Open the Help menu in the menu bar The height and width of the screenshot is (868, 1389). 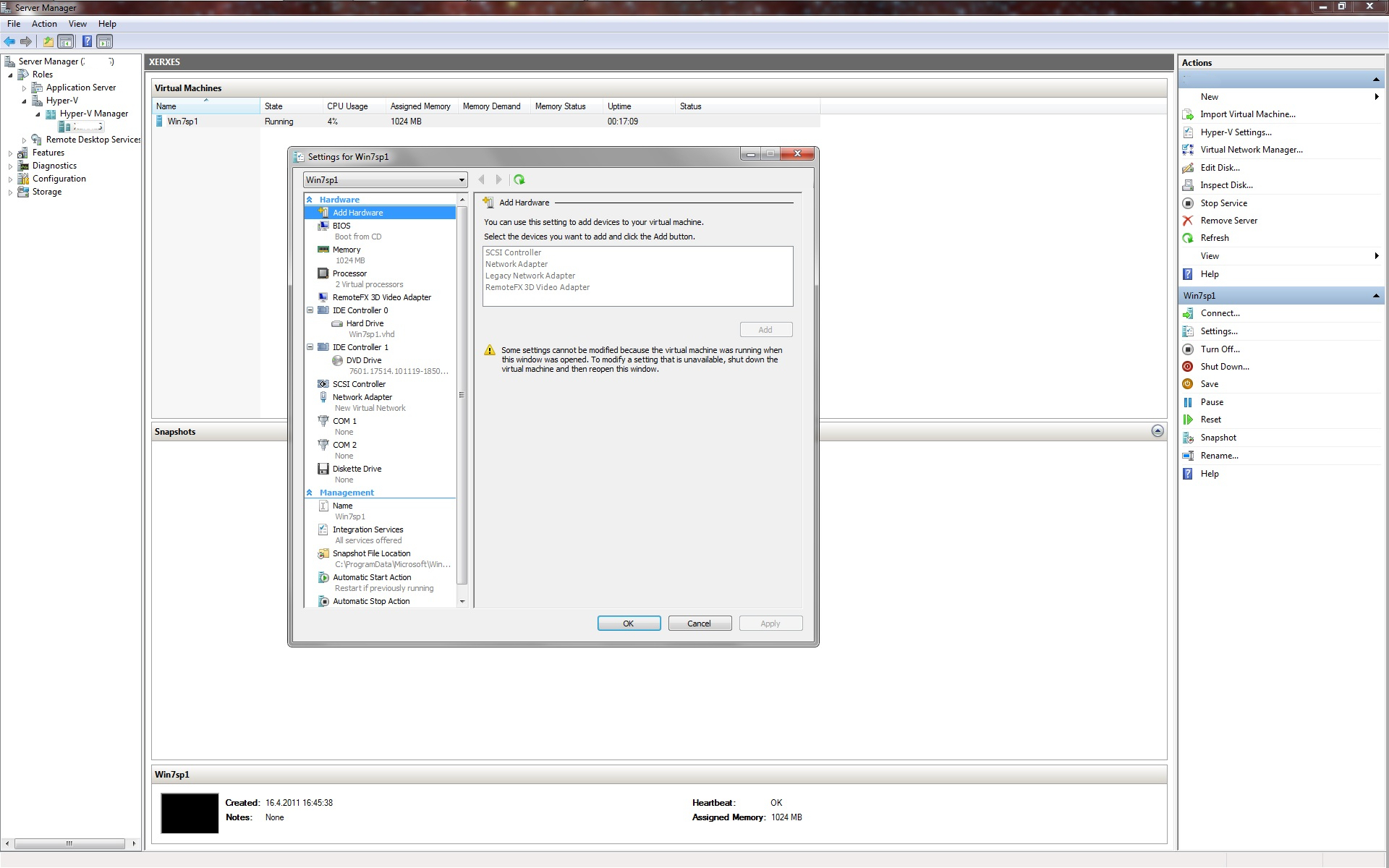pyautogui.click(x=107, y=24)
